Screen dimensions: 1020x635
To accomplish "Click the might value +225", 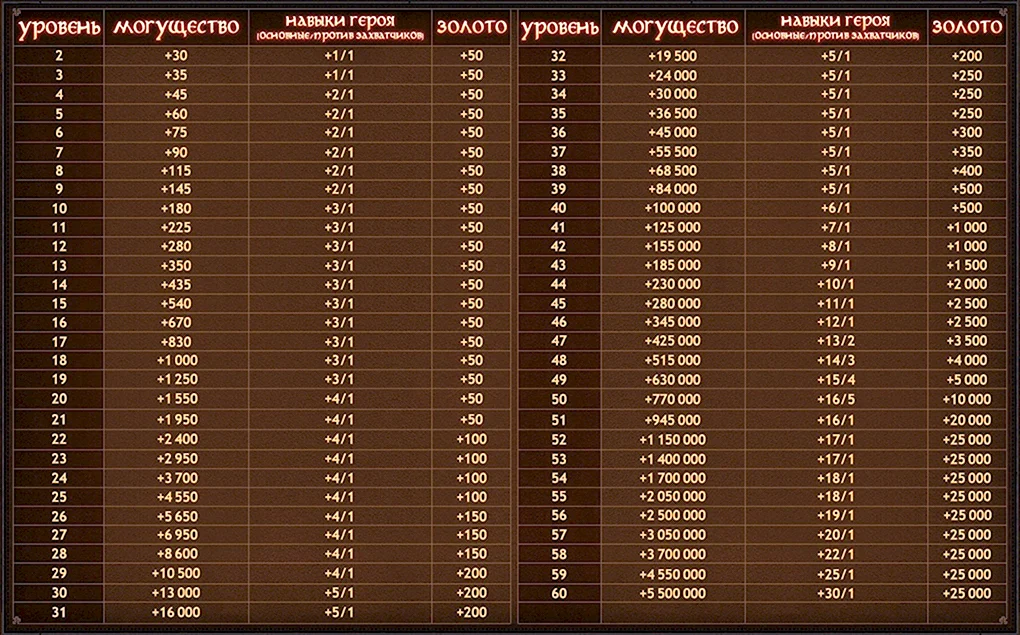I will click(176, 227).
